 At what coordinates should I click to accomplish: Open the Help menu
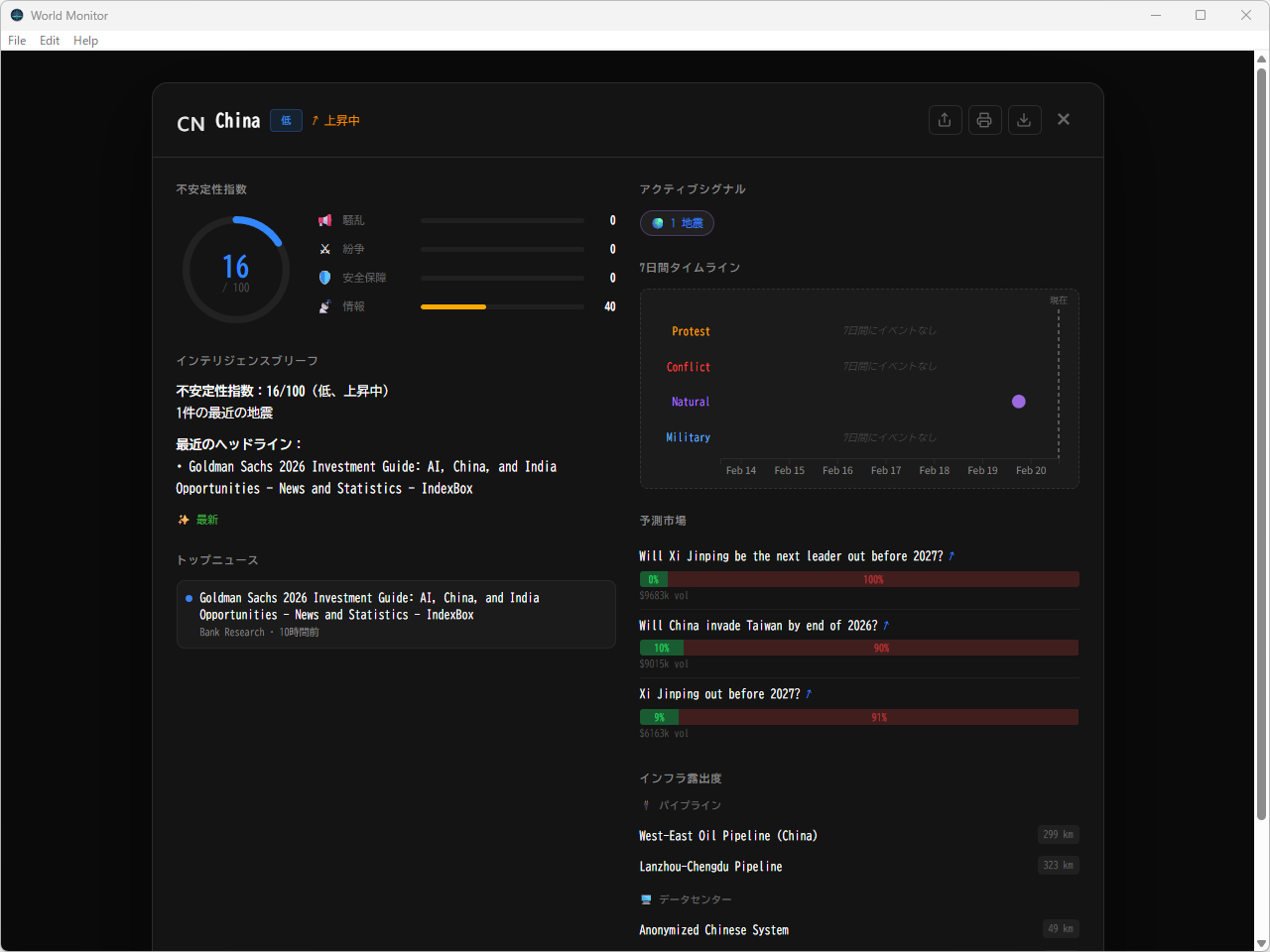tap(85, 41)
